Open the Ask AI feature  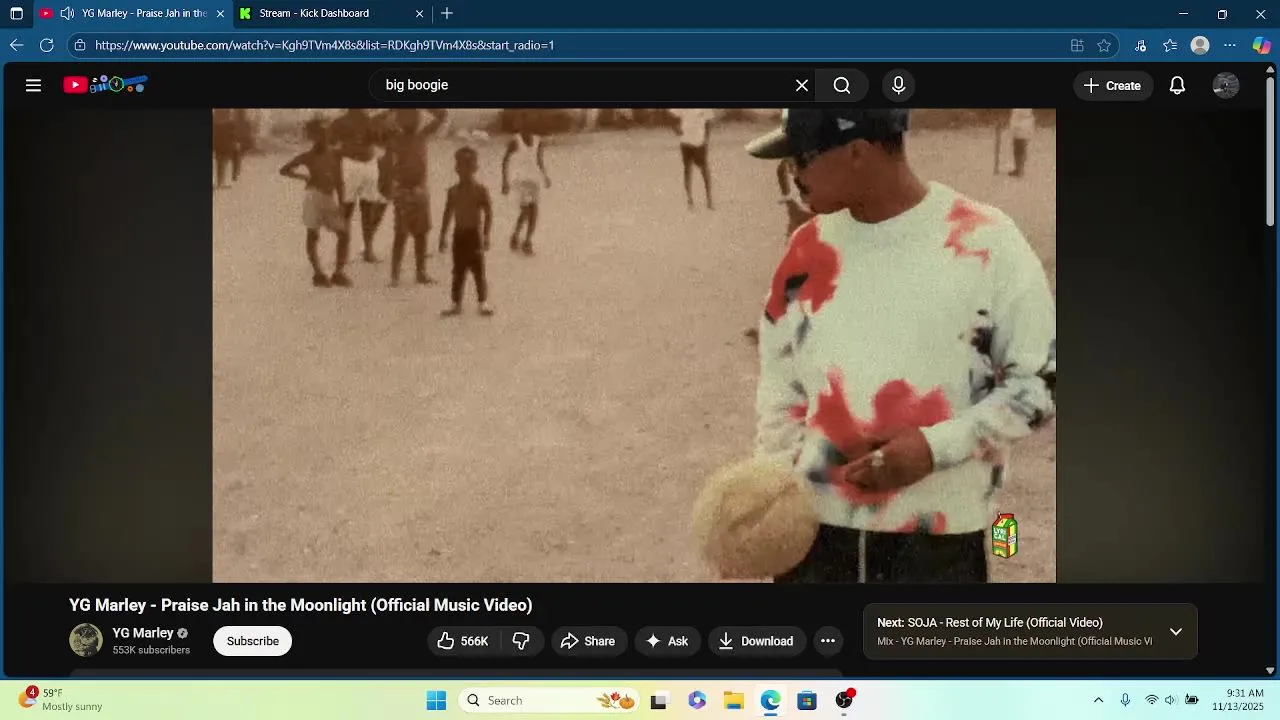[667, 641]
